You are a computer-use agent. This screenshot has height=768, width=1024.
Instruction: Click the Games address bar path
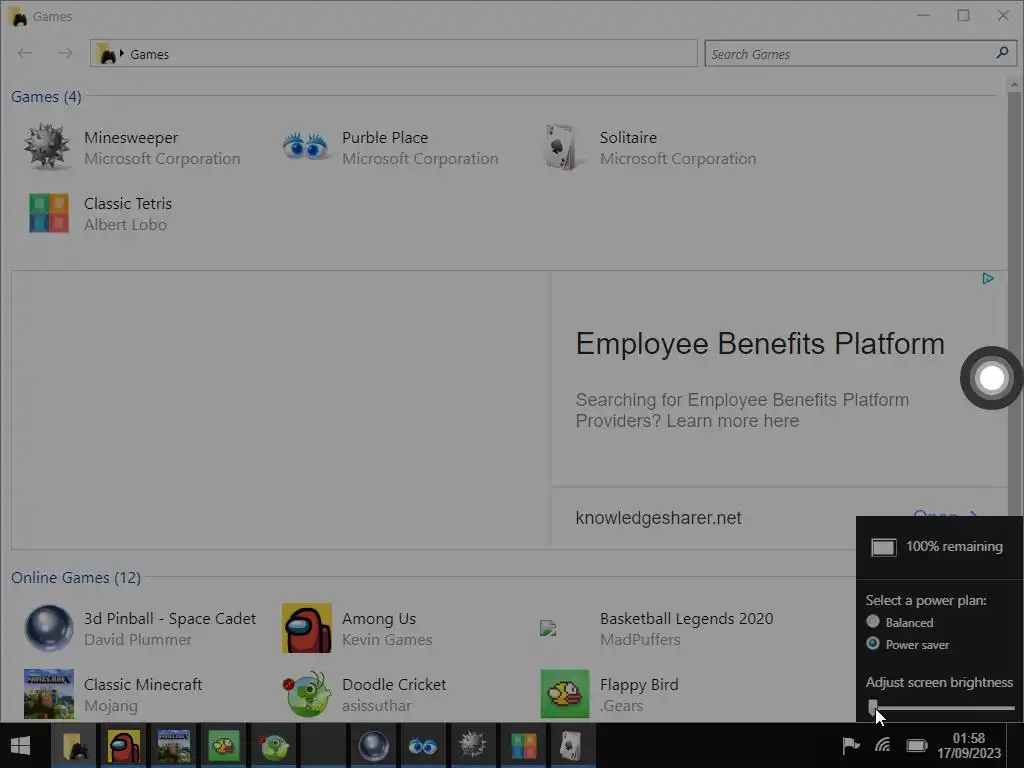point(394,54)
